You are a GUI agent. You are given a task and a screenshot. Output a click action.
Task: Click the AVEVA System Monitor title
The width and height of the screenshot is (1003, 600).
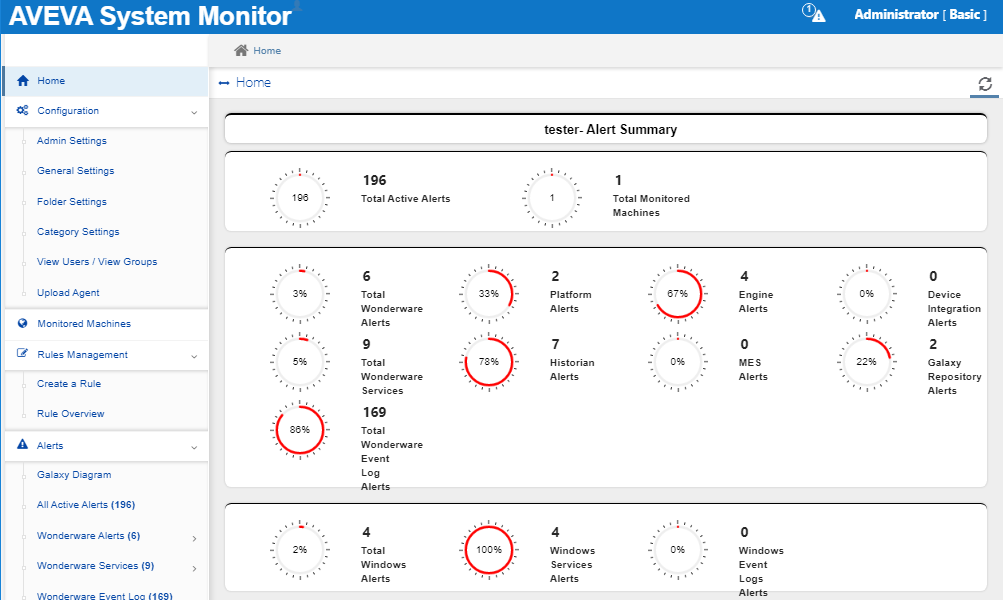tap(150, 16)
